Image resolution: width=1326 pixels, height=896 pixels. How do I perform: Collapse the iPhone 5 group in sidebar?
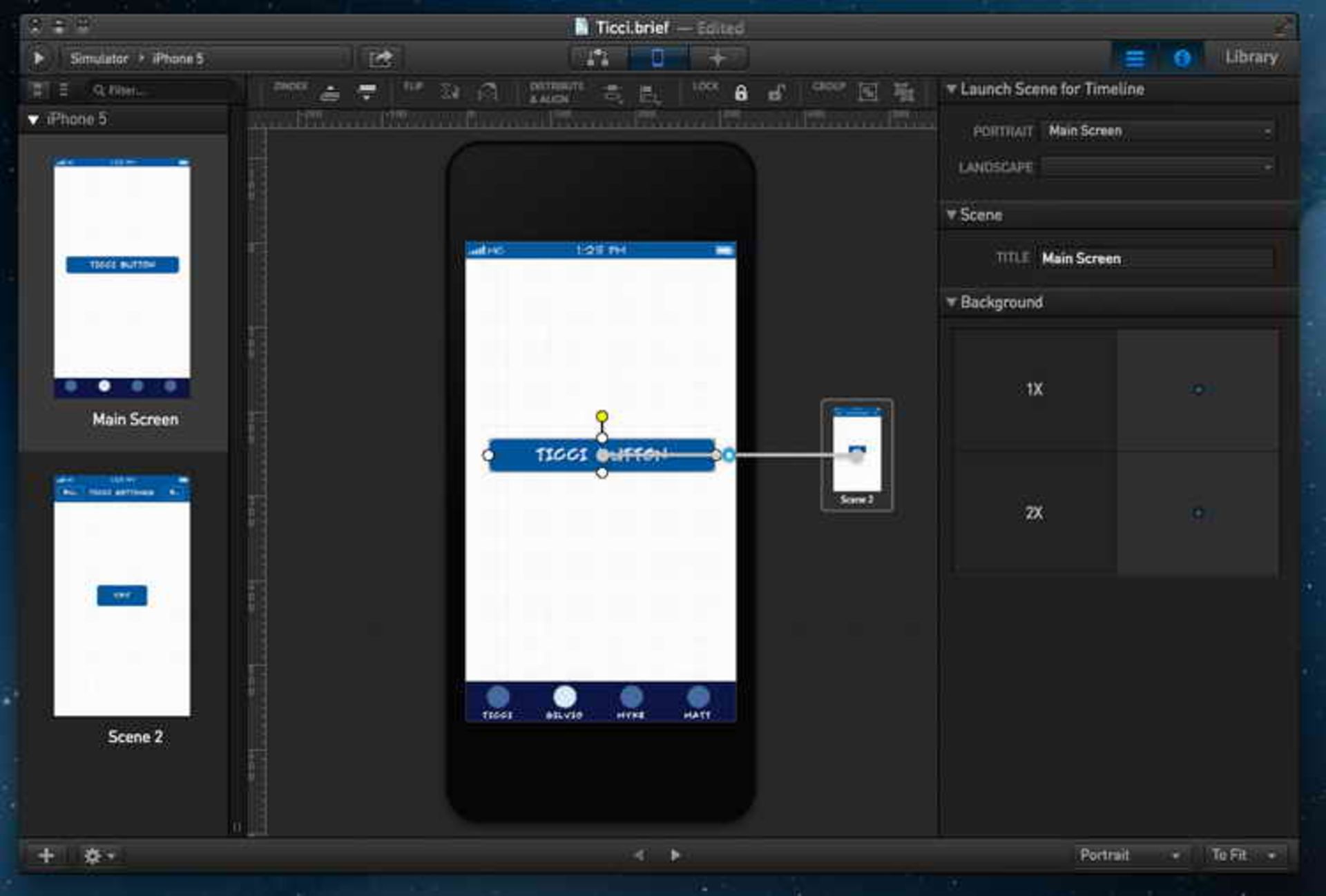(x=33, y=118)
